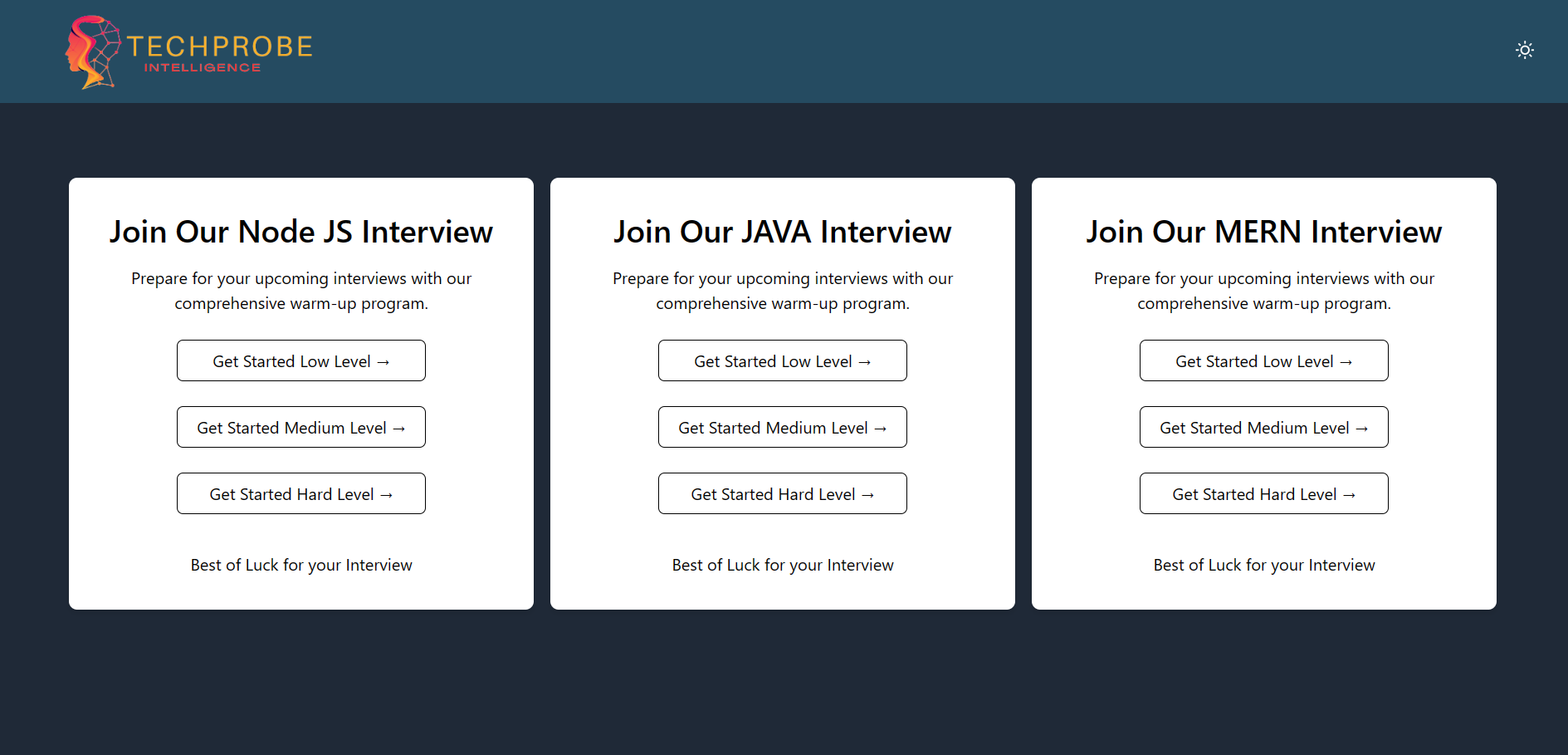
Task: Click the INTELLIGENCE subtitle under the logo
Action: point(203,68)
